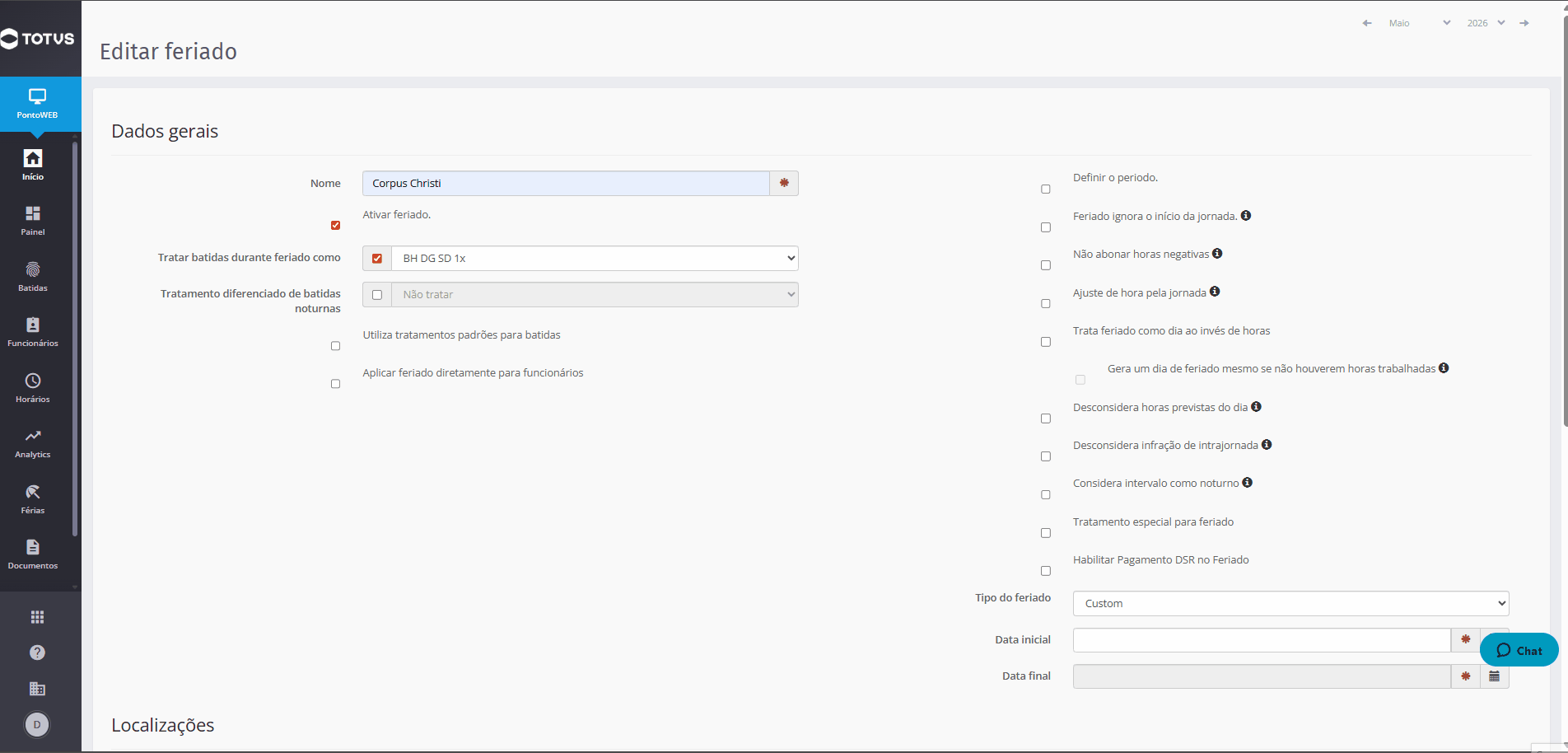Show info for Não abonar horas negativas

(1217, 254)
